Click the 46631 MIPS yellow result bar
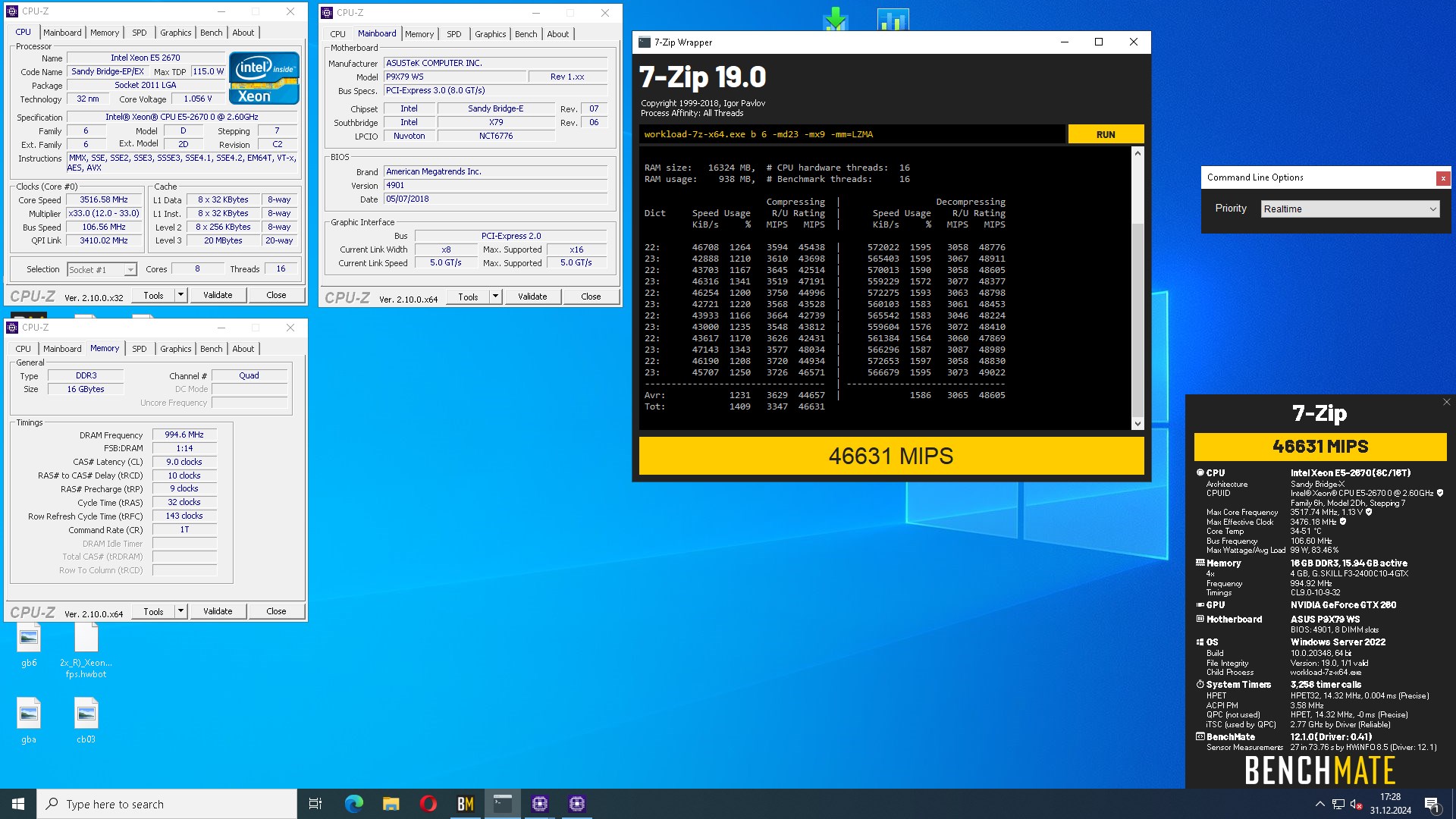 point(891,456)
